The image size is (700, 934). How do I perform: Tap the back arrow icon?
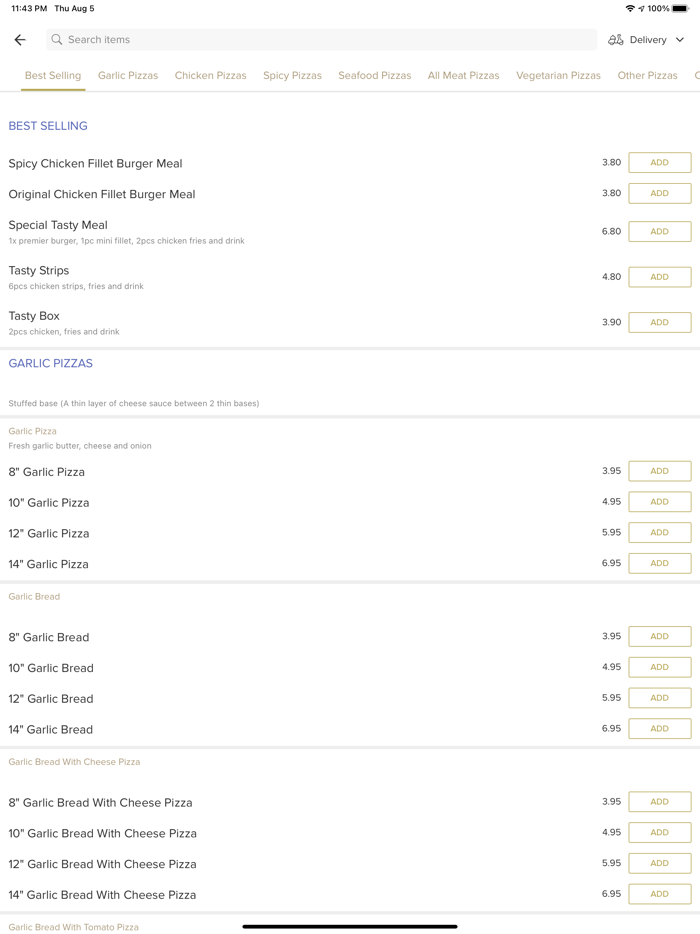tap(20, 40)
